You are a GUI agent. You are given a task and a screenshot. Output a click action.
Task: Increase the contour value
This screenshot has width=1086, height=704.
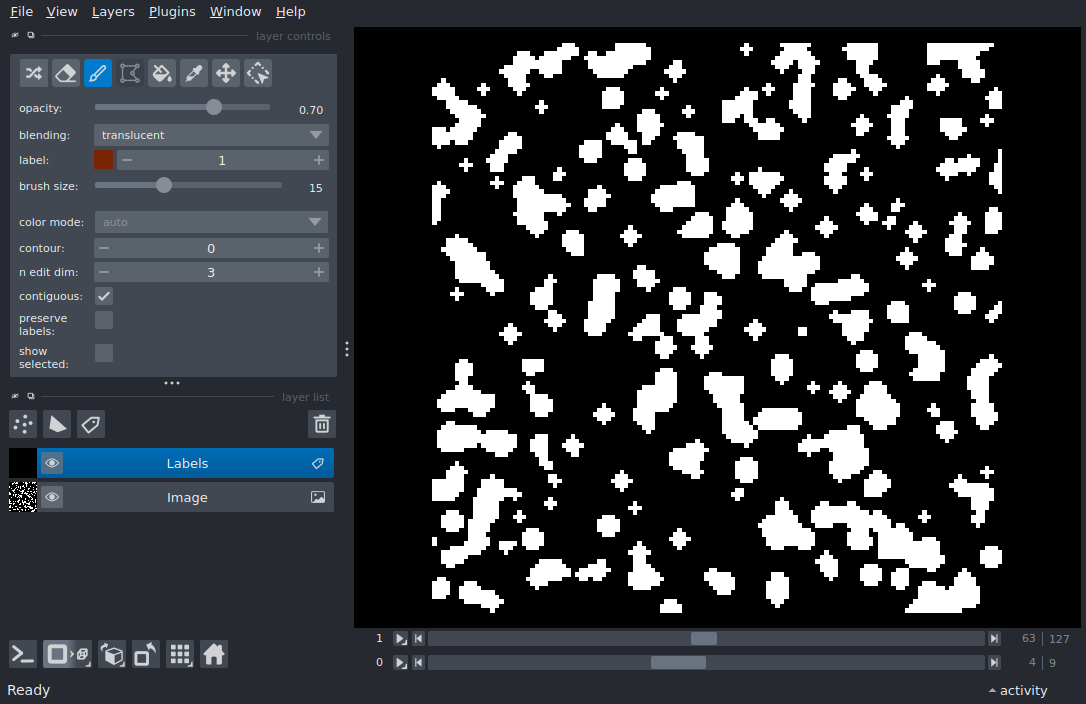pos(319,248)
